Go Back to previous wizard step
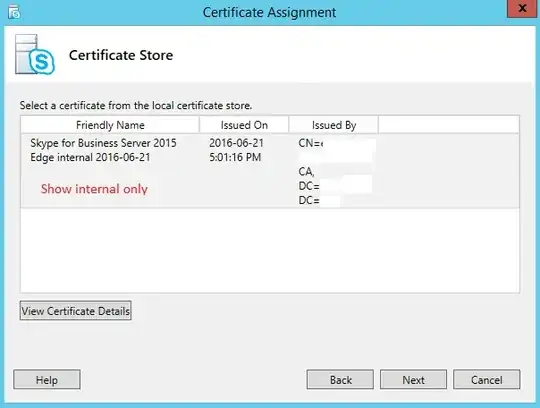Image resolution: width=540 pixels, height=408 pixels. click(340, 379)
